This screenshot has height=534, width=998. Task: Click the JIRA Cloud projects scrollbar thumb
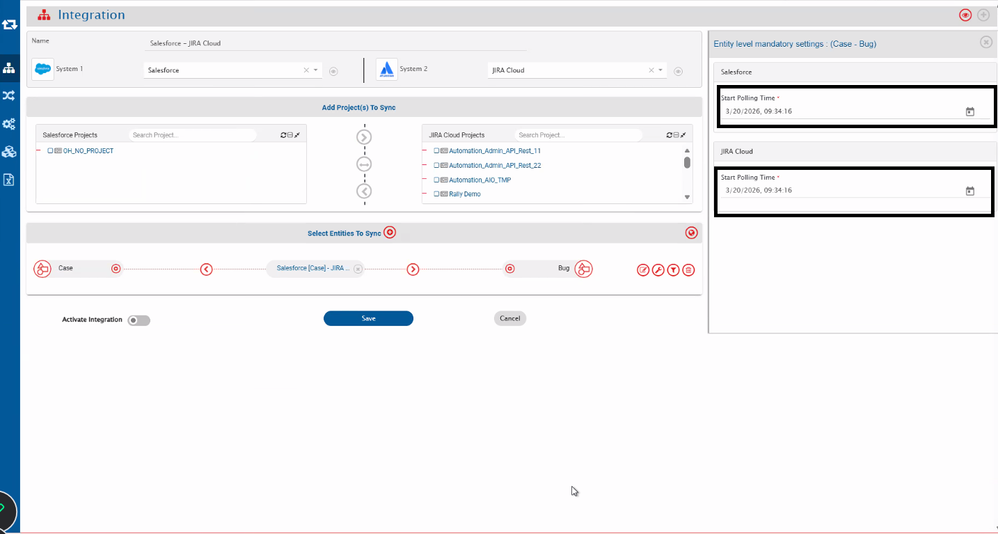pyautogui.click(x=687, y=162)
